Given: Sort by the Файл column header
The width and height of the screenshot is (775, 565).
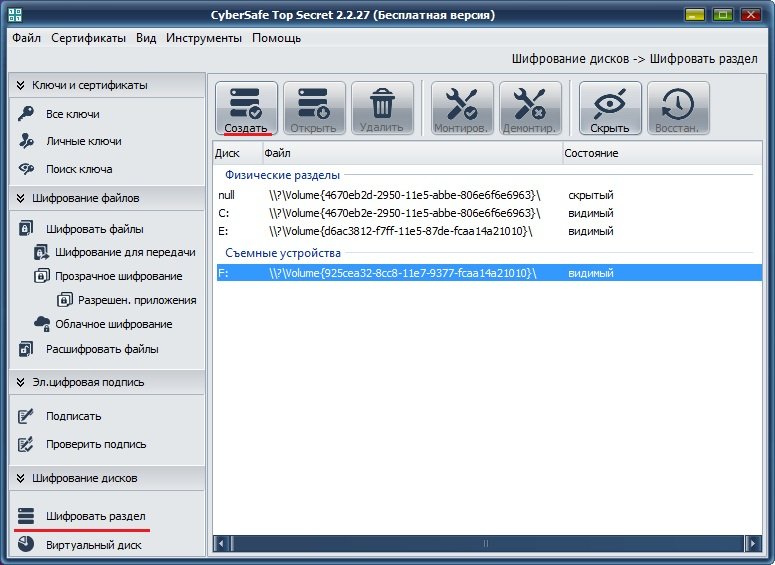Looking at the screenshot, I should pos(413,153).
